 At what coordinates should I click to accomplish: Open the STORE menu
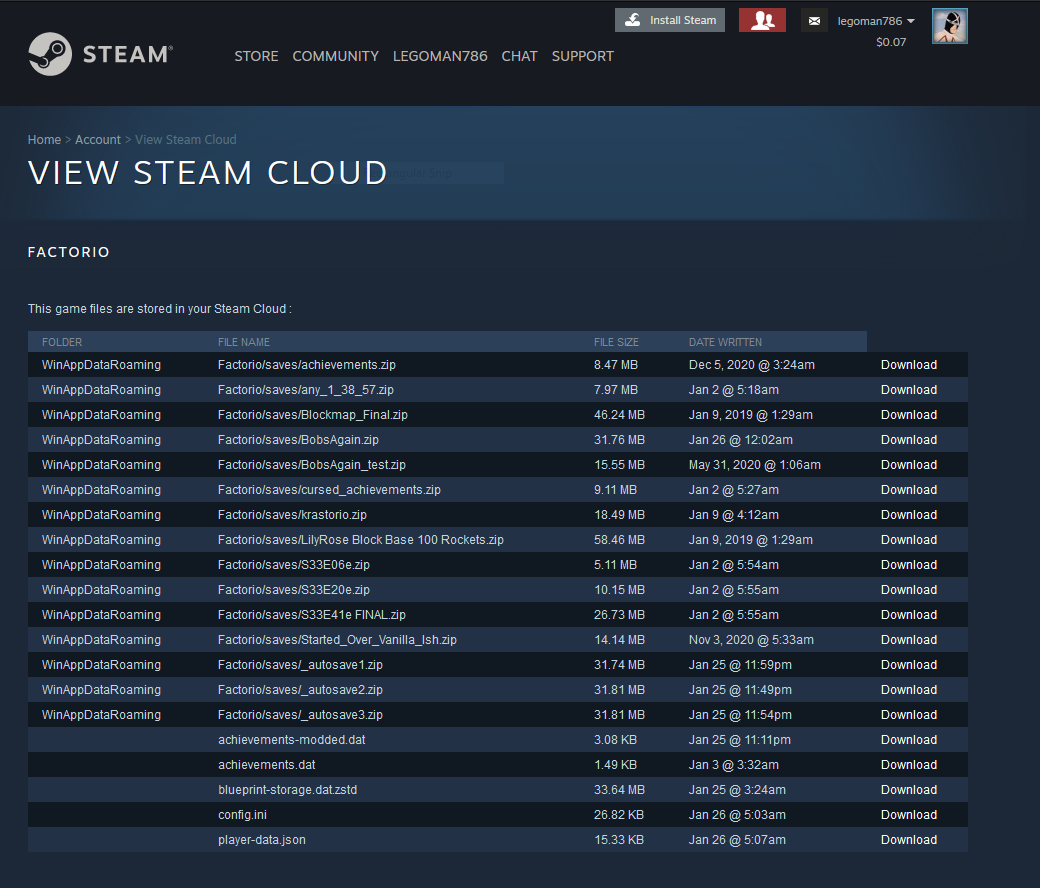click(x=256, y=56)
